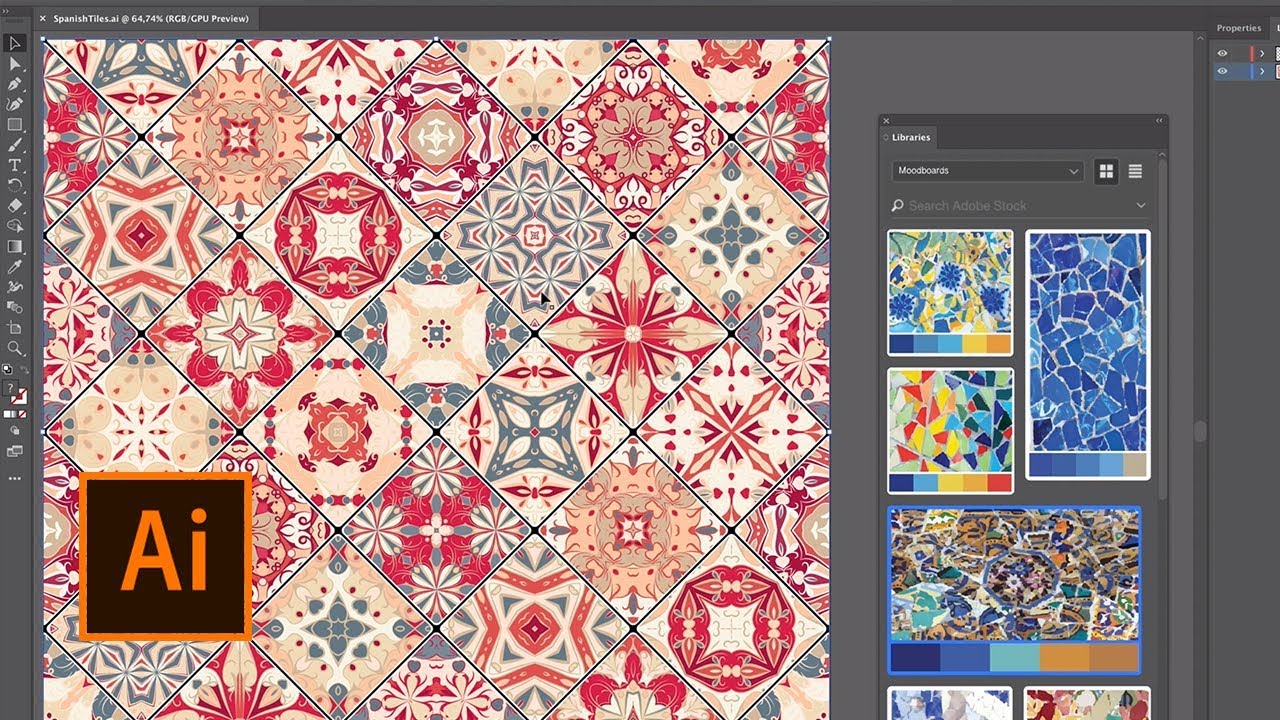Collapse the Libraries panel with double arrows
This screenshot has width=1280, height=720.
click(x=1160, y=121)
